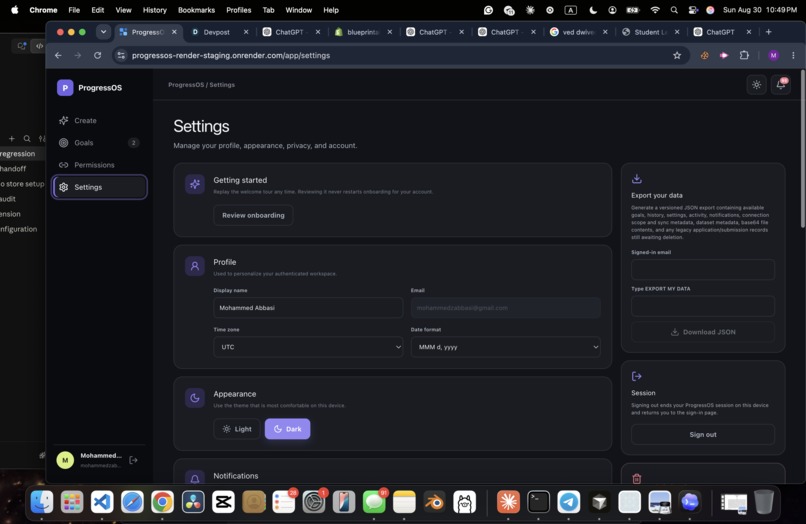This screenshot has height=524, width=806.
Task: Close the Devpost tab
Action: tap(246, 32)
